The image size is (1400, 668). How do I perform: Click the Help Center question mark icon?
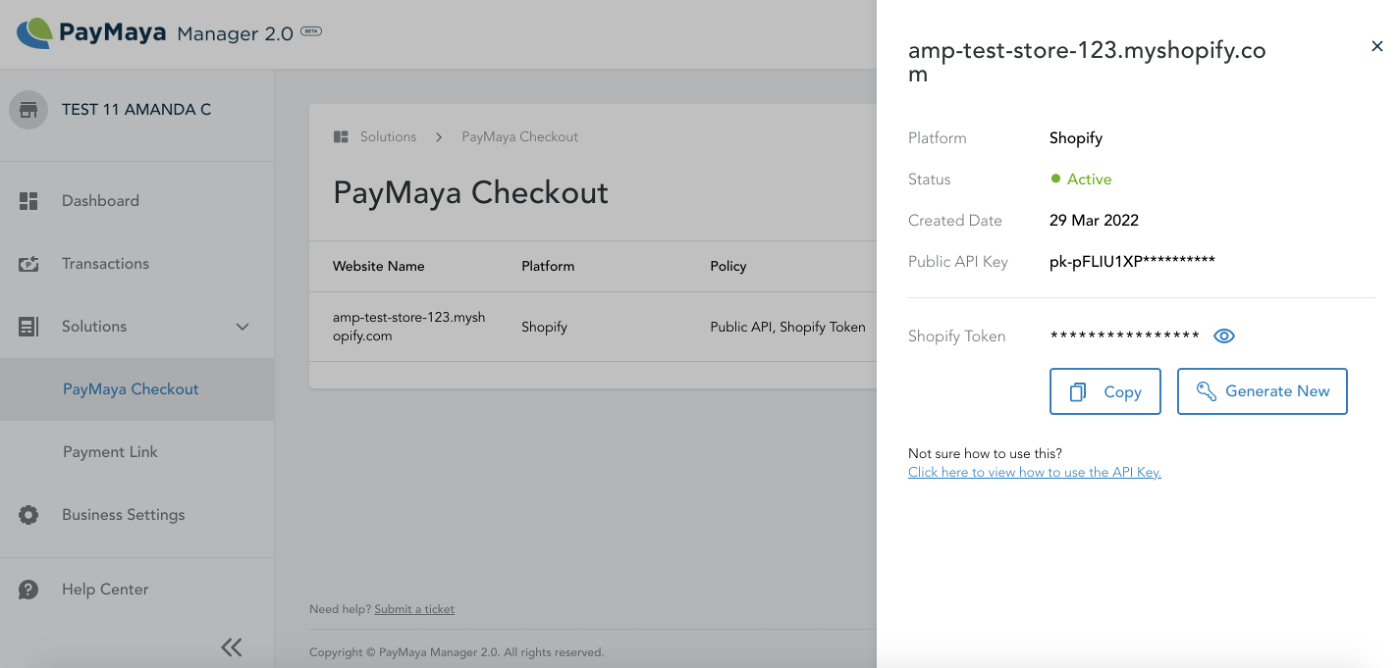pos(28,590)
